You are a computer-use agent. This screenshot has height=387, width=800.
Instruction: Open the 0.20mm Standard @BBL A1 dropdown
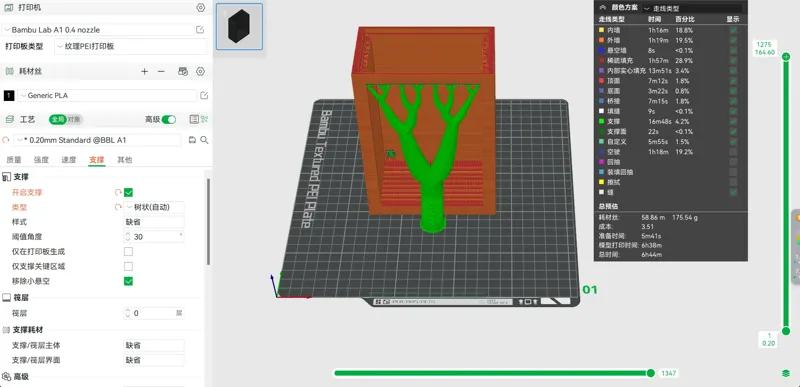[x=97, y=140]
